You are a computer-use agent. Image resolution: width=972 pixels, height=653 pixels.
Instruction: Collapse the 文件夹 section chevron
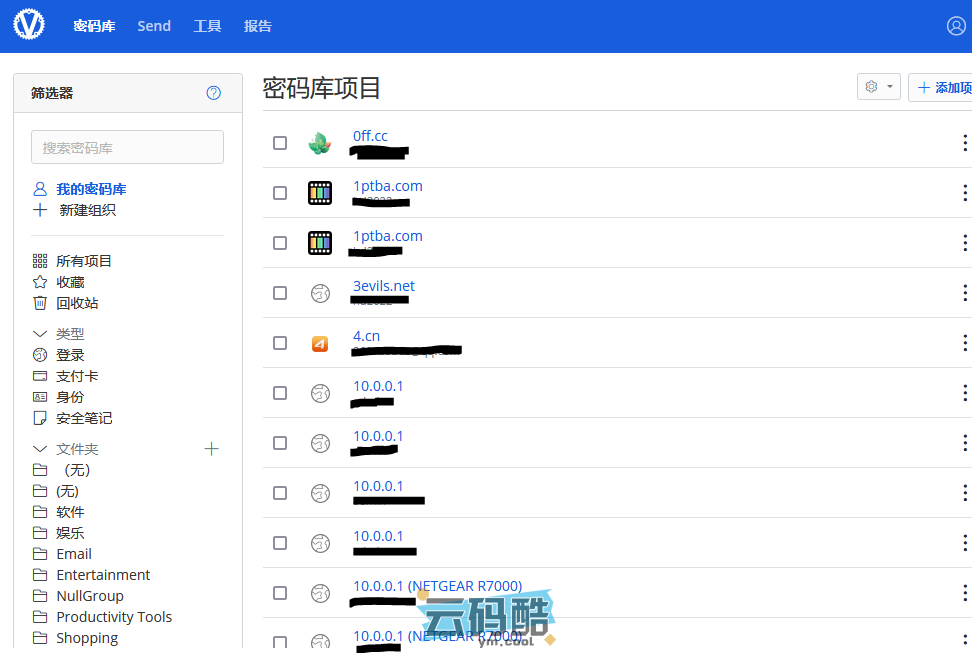[x=40, y=449]
